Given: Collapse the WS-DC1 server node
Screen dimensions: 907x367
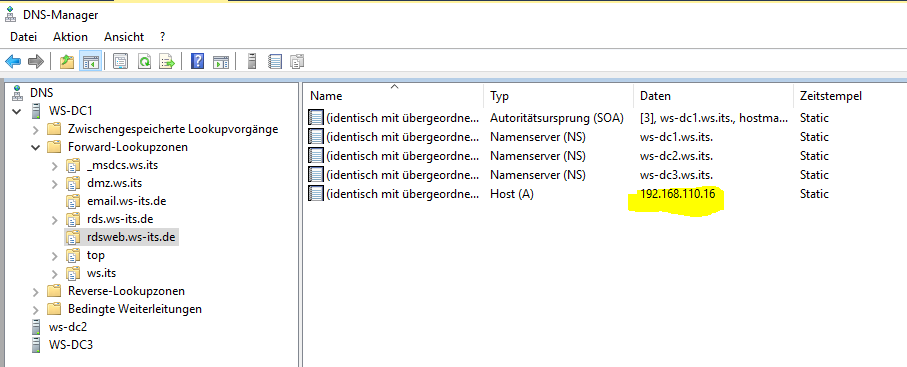Looking at the screenshot, I should pos(17,111).
